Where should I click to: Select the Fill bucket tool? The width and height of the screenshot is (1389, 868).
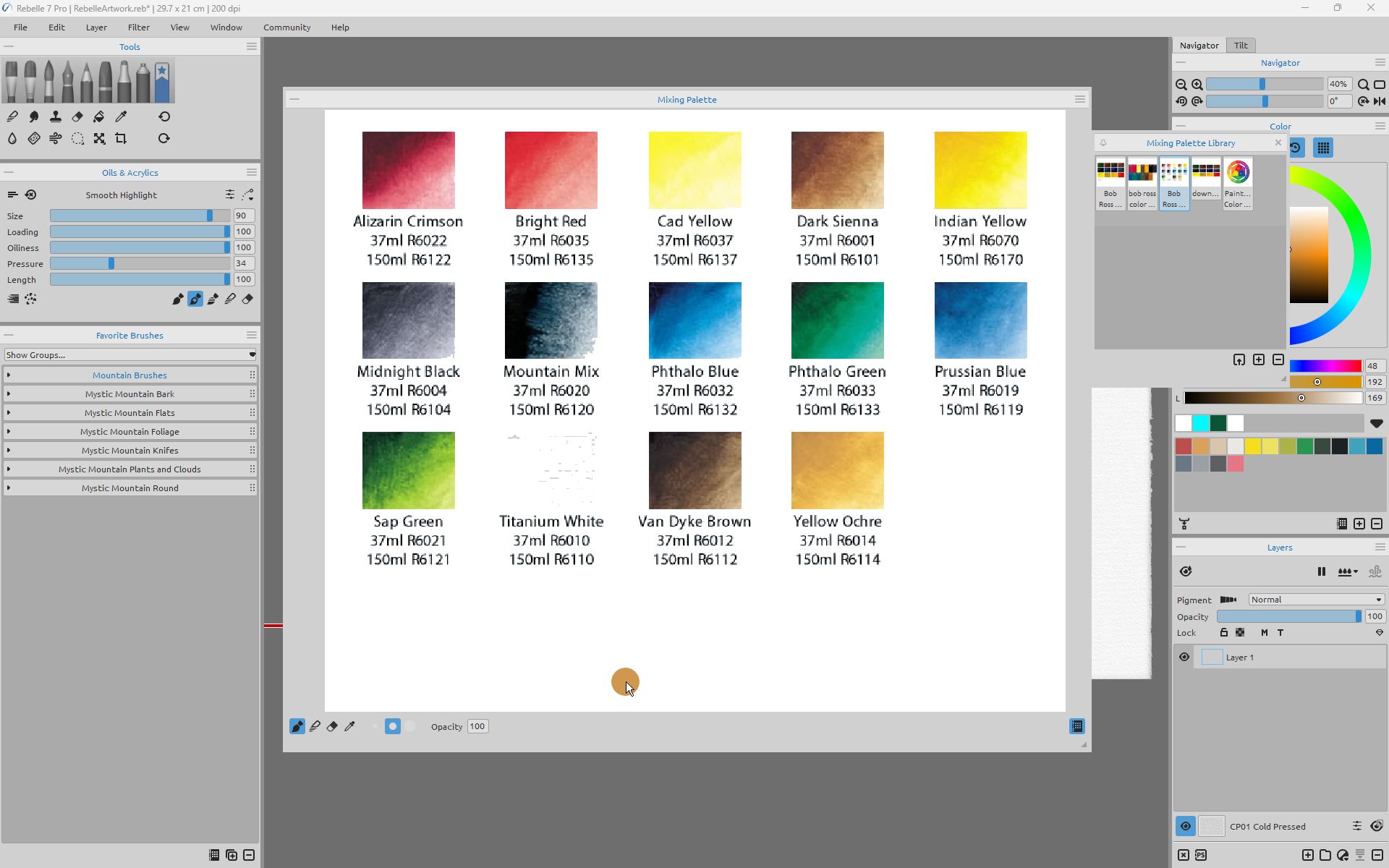99,116
